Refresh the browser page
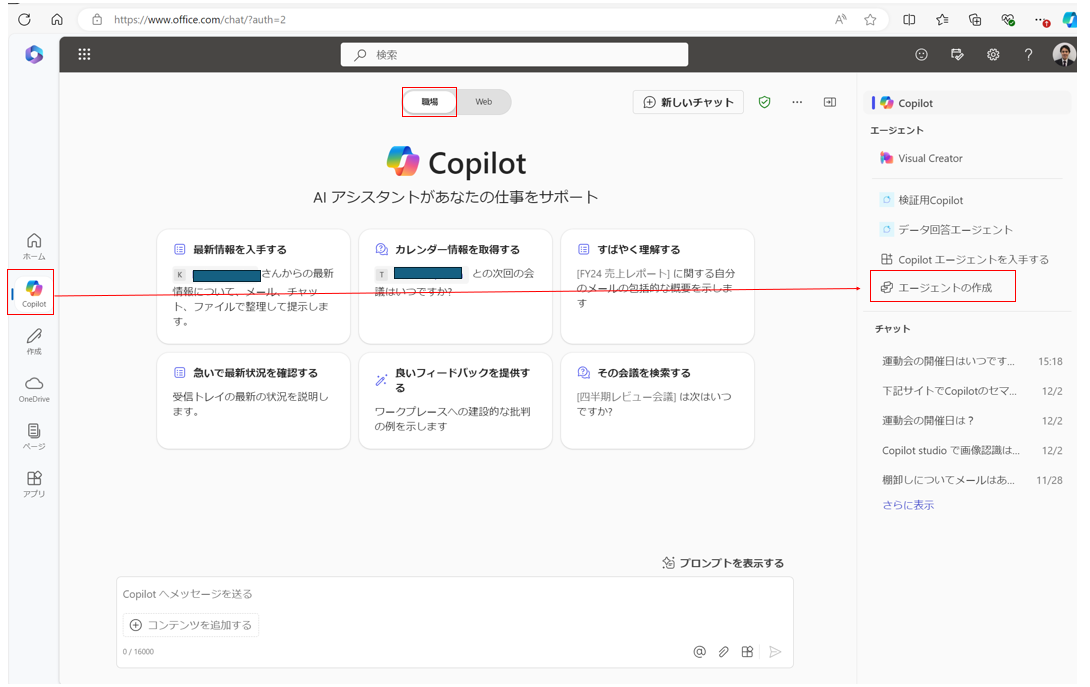The height and width of the screenshot is (687, 1090). click(24, 19)
